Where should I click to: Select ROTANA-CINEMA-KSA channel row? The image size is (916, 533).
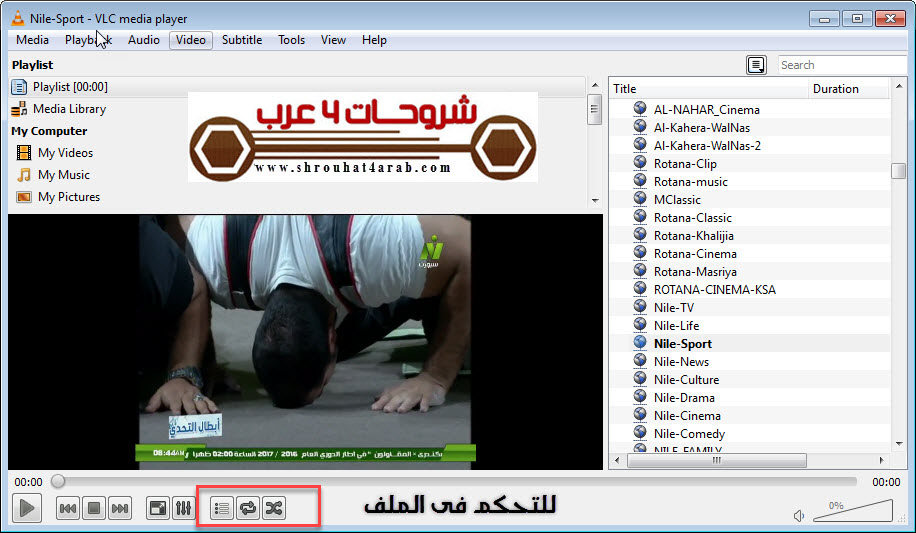click(750, 290)
